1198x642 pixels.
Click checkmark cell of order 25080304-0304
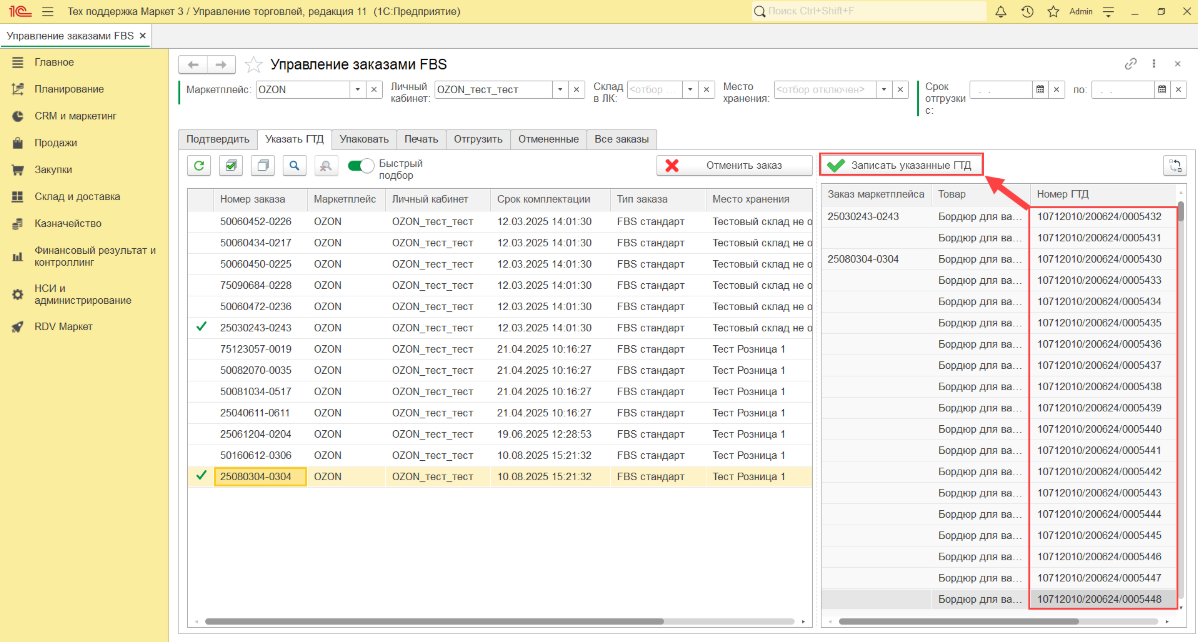(201, 476)
